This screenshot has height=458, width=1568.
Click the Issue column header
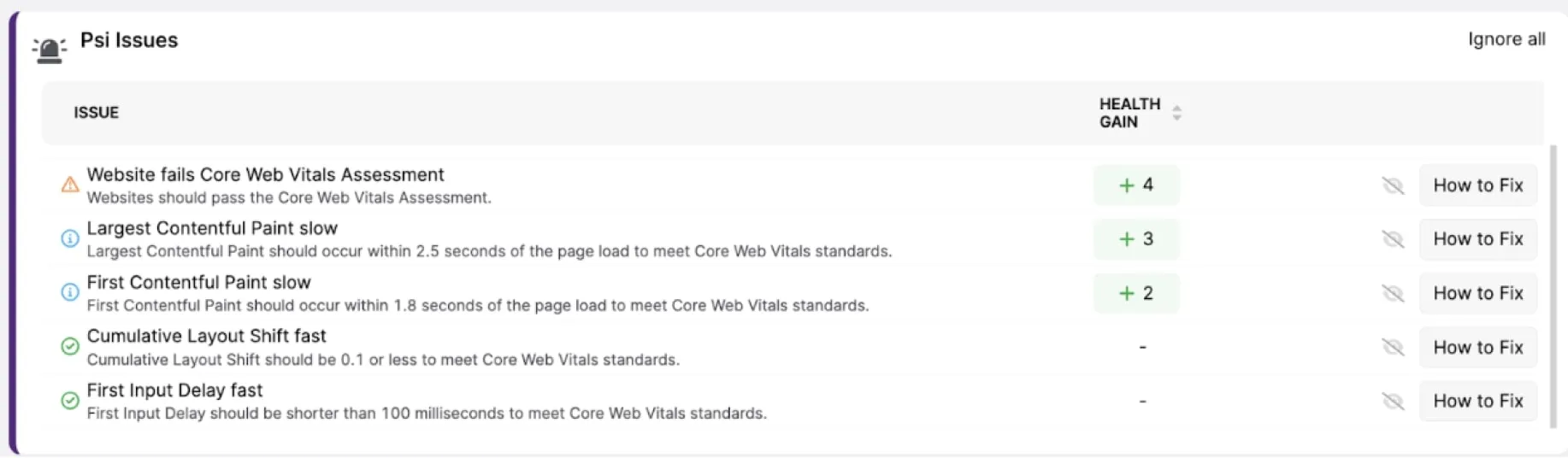pos(97,113)
